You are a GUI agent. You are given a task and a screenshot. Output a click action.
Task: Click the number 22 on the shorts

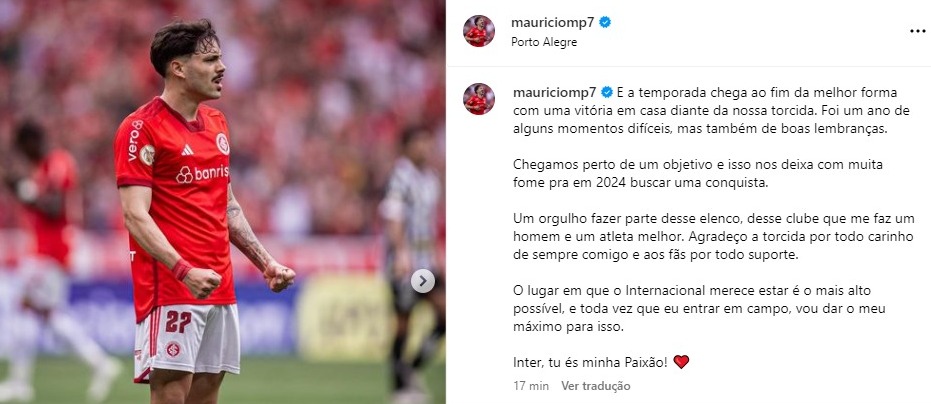pyautogui.click(x=178, y=321)
